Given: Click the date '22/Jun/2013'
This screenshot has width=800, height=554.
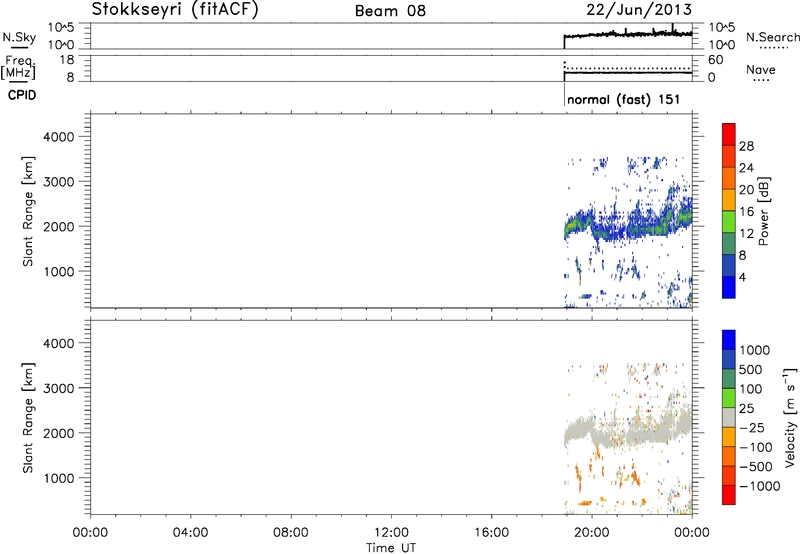Looking at the screenshot, I should click(x=639, y=10).
